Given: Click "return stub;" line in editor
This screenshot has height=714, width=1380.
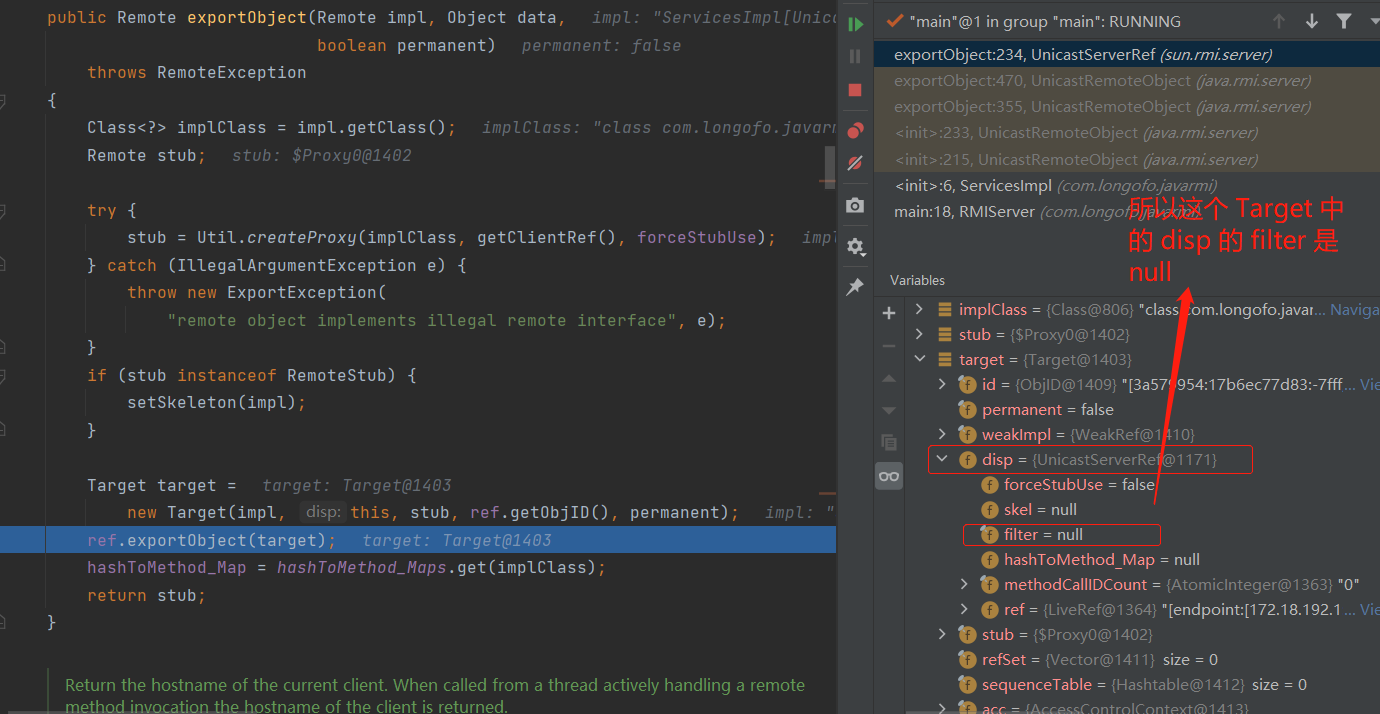Looking at the screenshot, I should (146, 595).
